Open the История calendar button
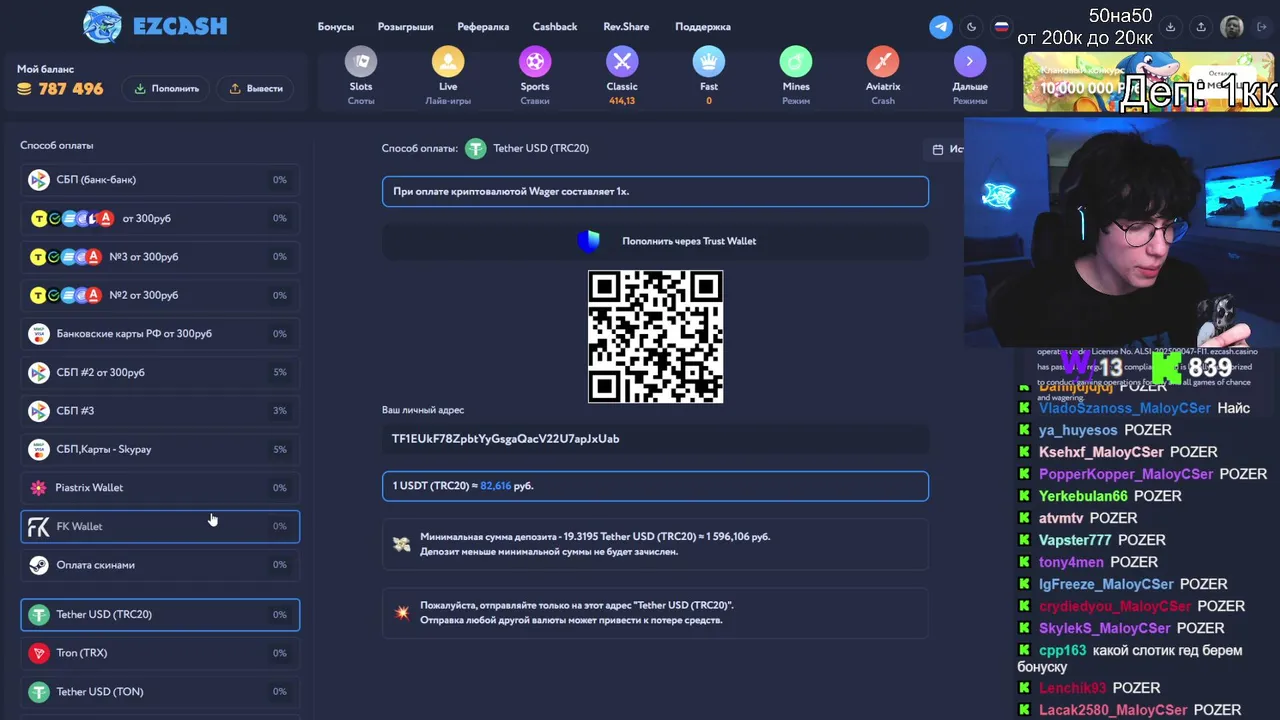 click(x=944, y=149)
